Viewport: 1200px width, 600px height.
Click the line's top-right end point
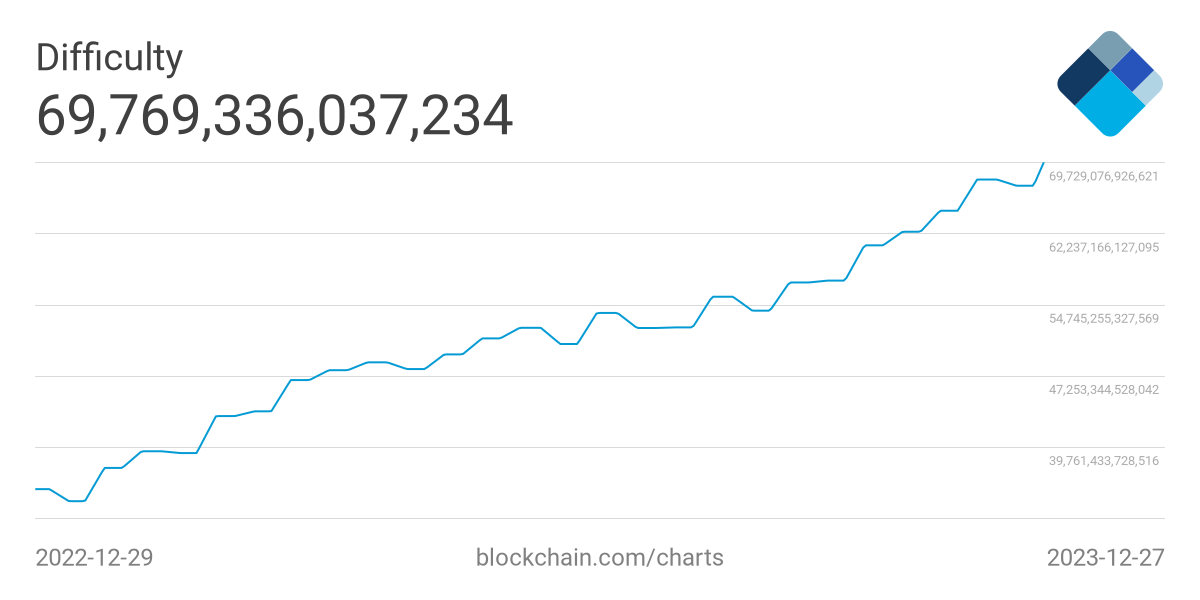(x=1043, y=162)
